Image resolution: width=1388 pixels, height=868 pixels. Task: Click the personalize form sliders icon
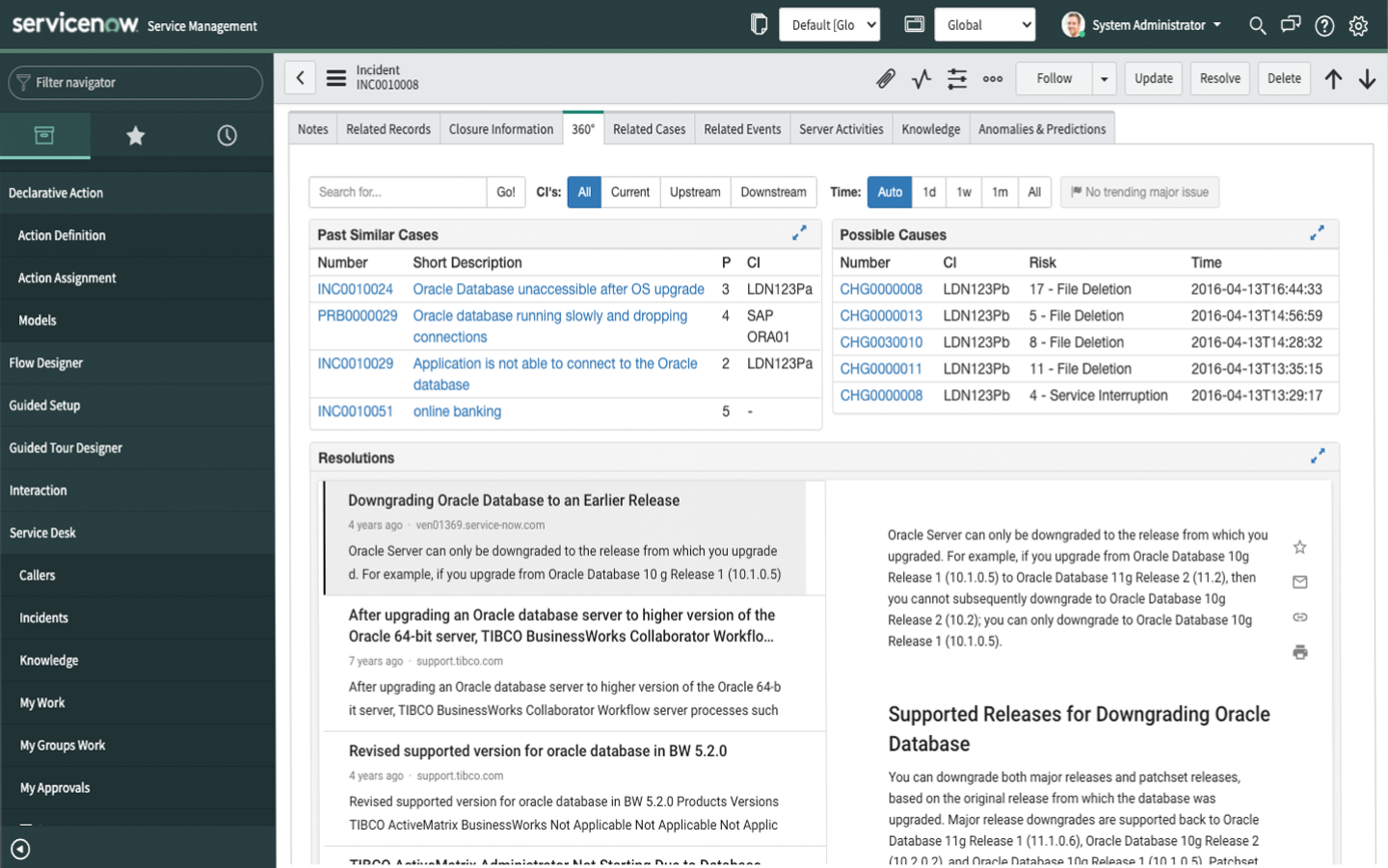[957, 79]
